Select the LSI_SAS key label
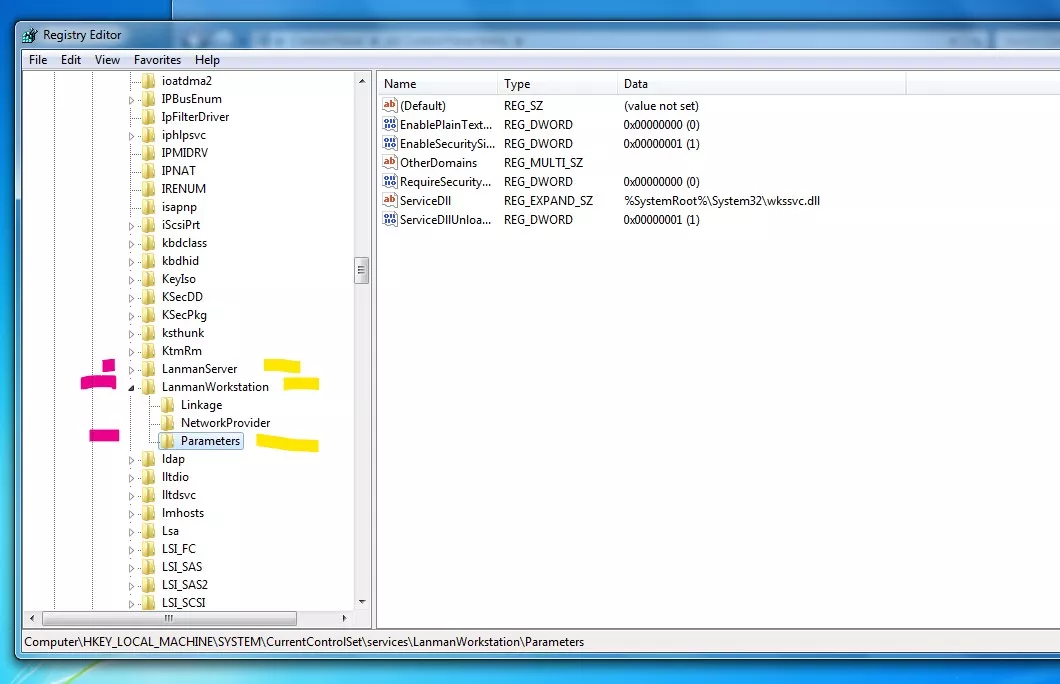The height and width of the screenshot is (684, 1060). (x=182, y=567)
